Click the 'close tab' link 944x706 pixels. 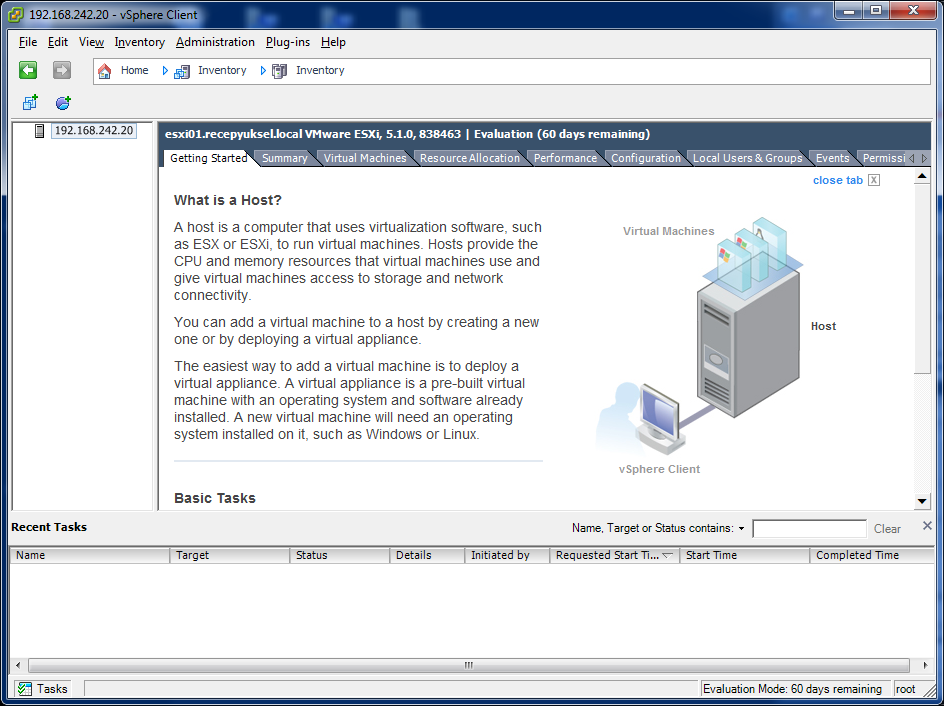coord(837,180)
